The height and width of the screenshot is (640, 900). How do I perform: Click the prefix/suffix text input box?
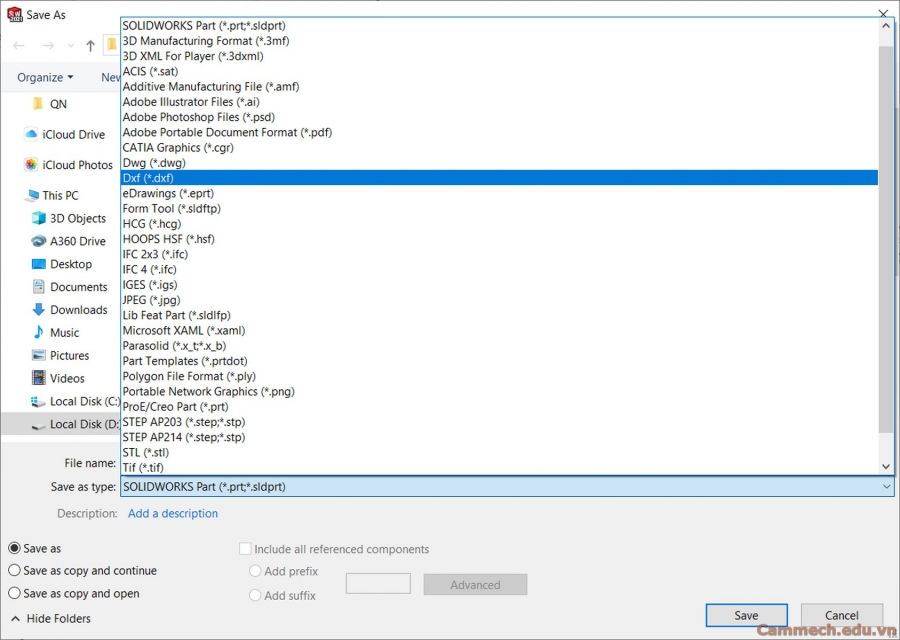[378, 583]
